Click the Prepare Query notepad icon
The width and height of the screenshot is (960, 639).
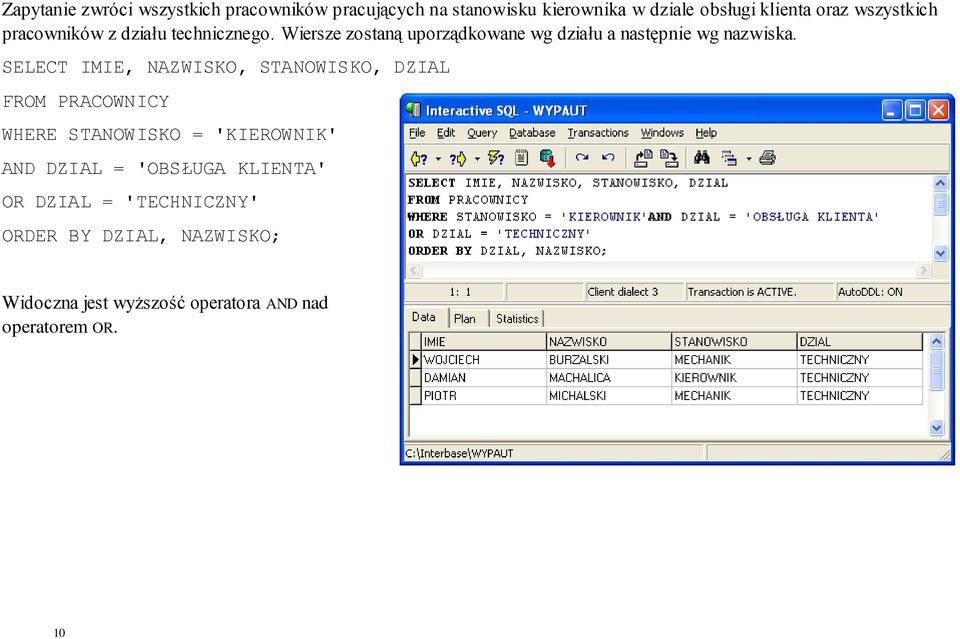pyautogui.click(x=522, y=159)
